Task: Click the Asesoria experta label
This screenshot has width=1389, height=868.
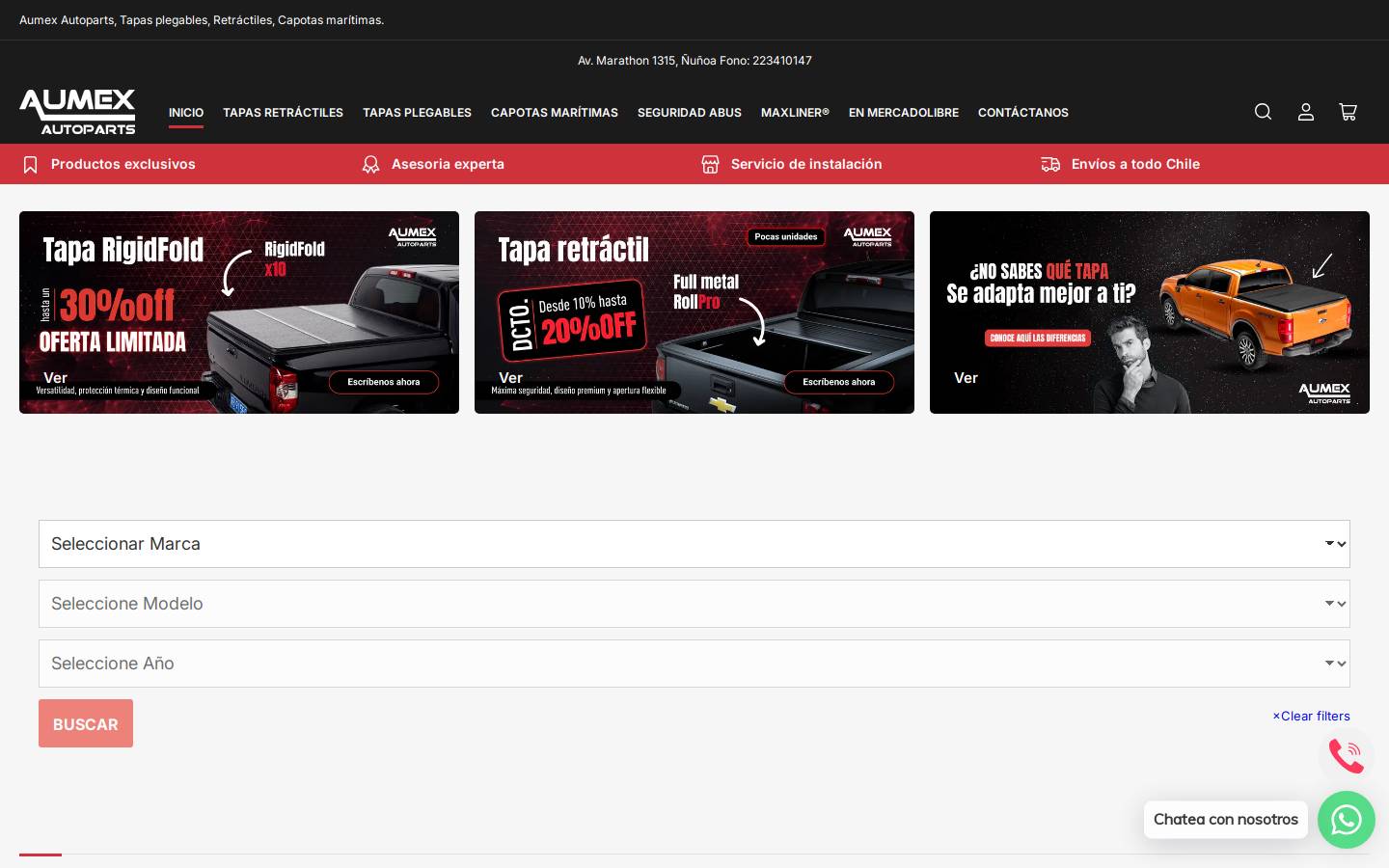Action: pos(448,164)
